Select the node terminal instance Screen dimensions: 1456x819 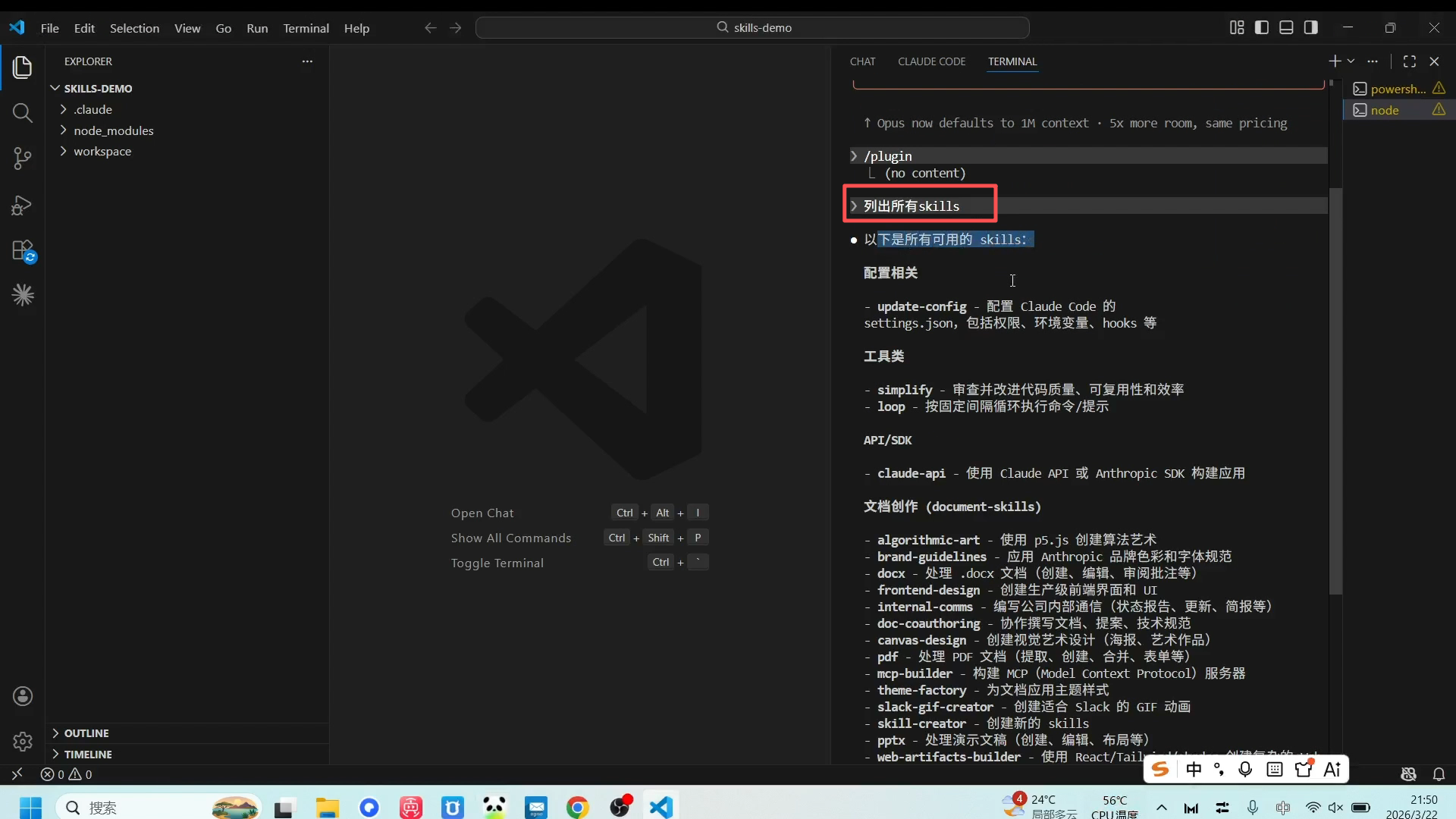1385,110
